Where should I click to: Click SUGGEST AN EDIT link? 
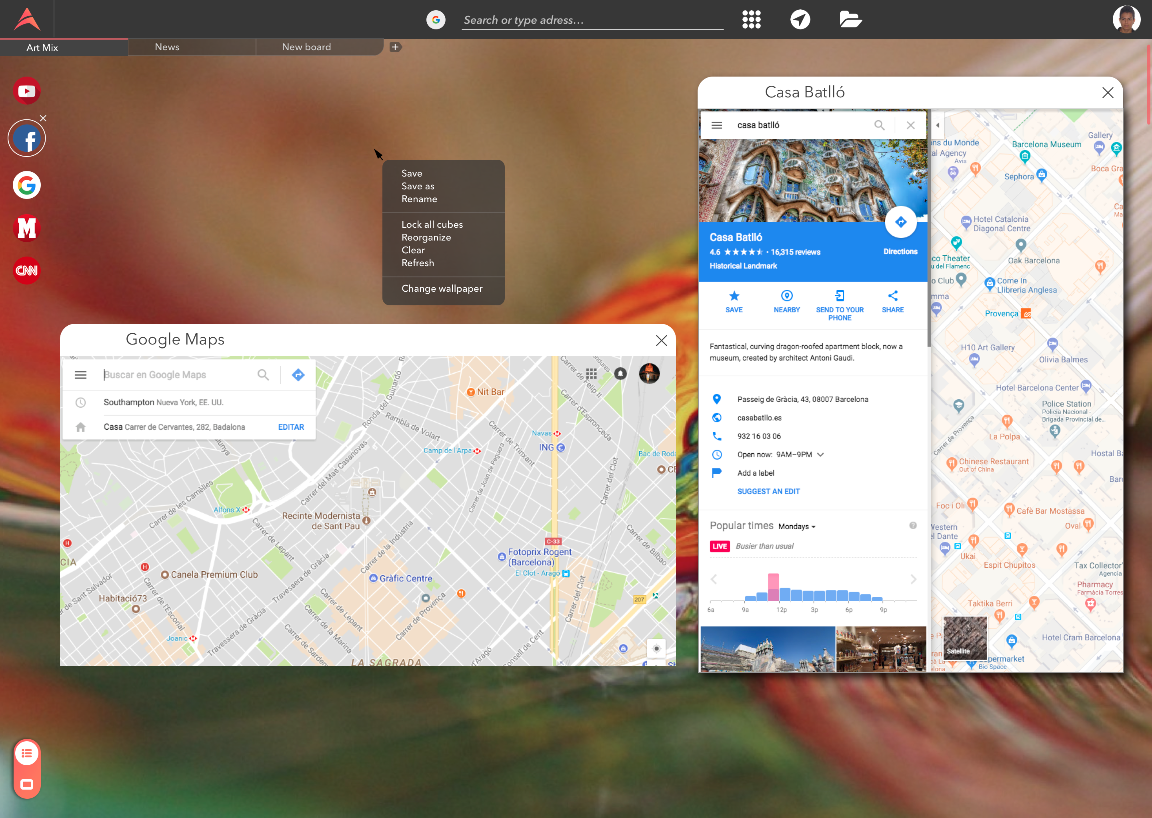768,492
